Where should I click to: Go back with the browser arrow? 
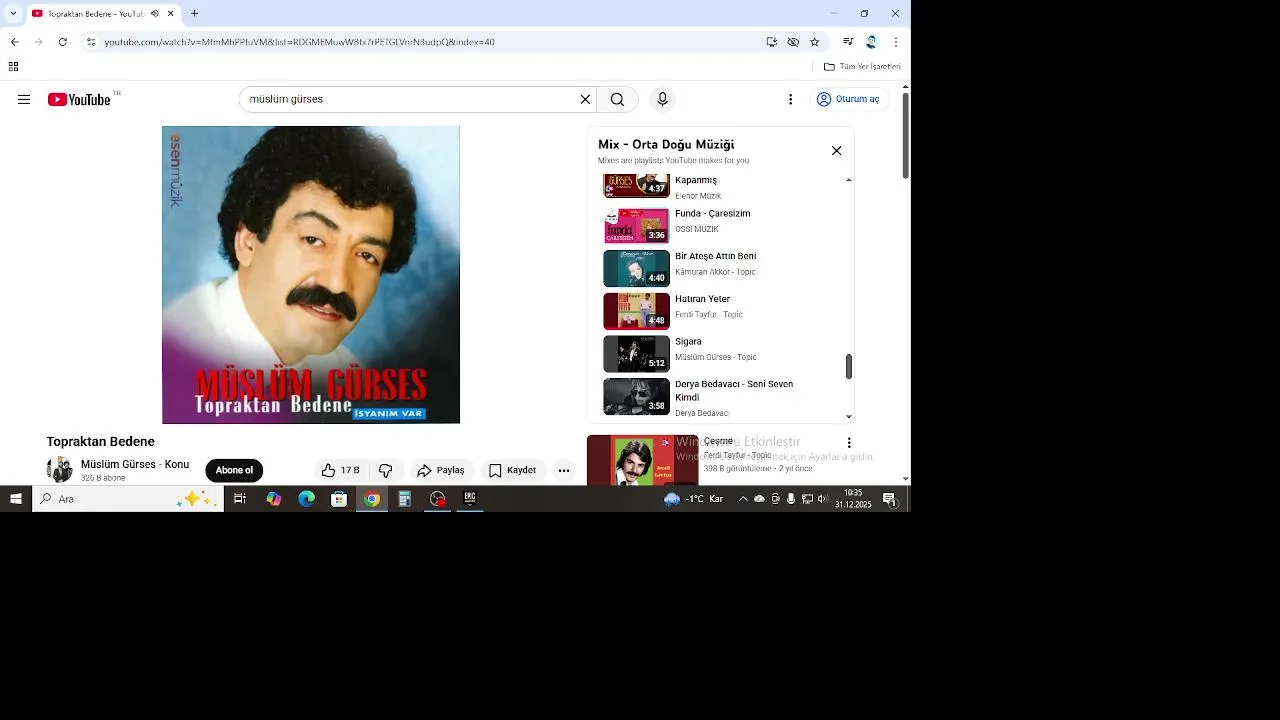[14, 42]
